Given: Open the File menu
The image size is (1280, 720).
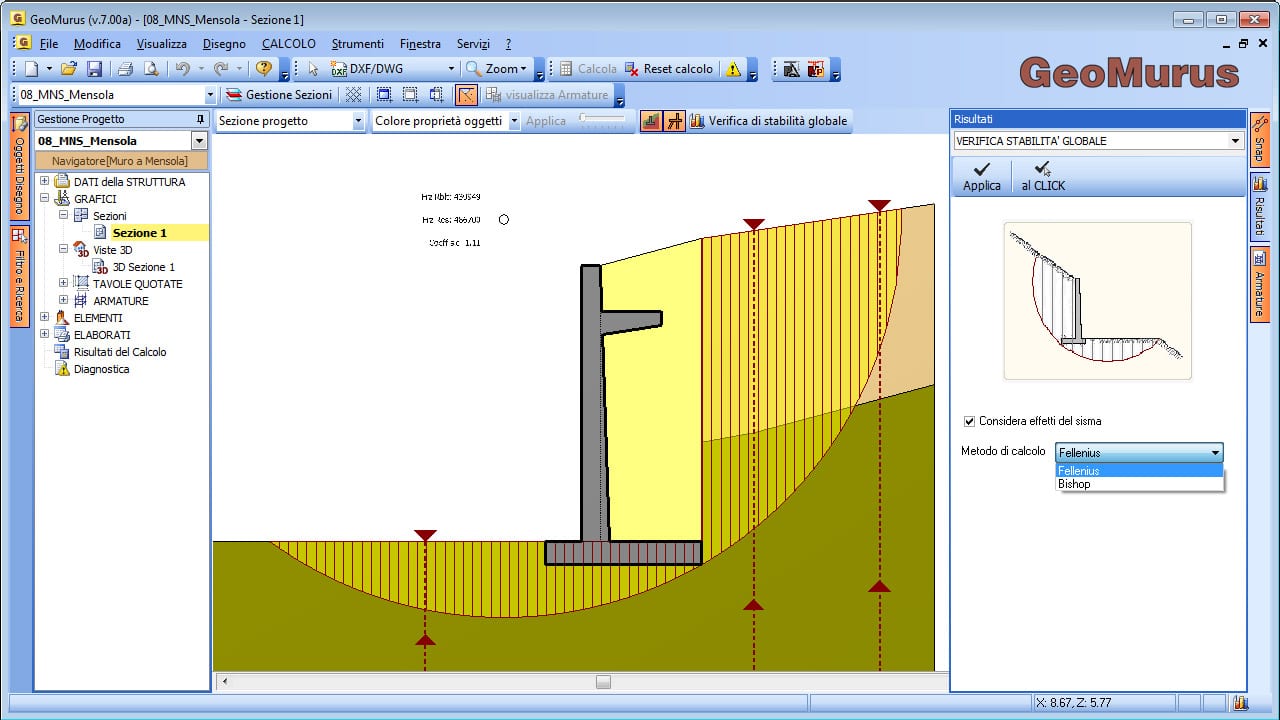Looking at the screenshot, I should pos(49,44).
